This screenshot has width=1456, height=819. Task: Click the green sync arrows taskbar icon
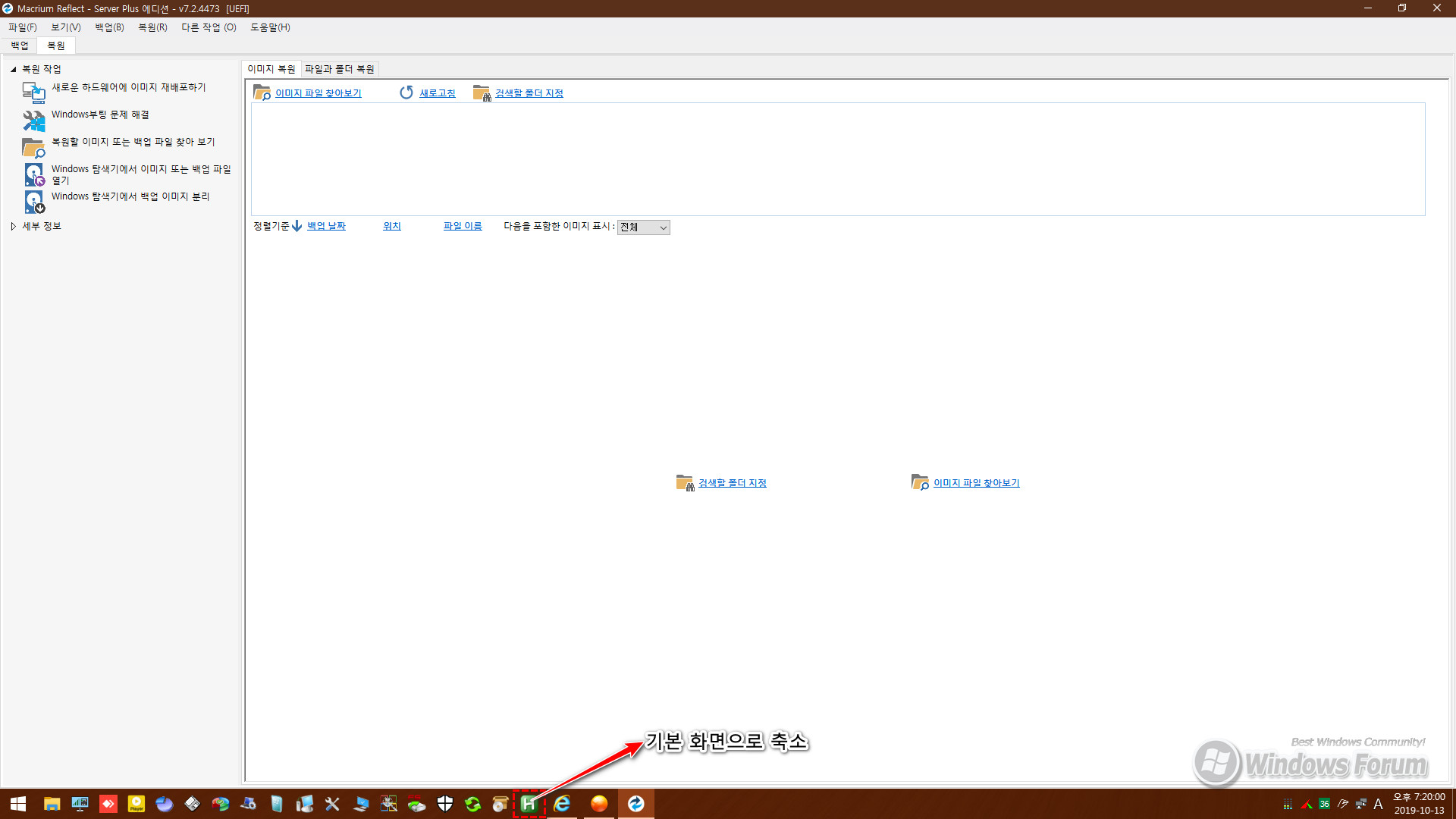click(x=473, y=804)
